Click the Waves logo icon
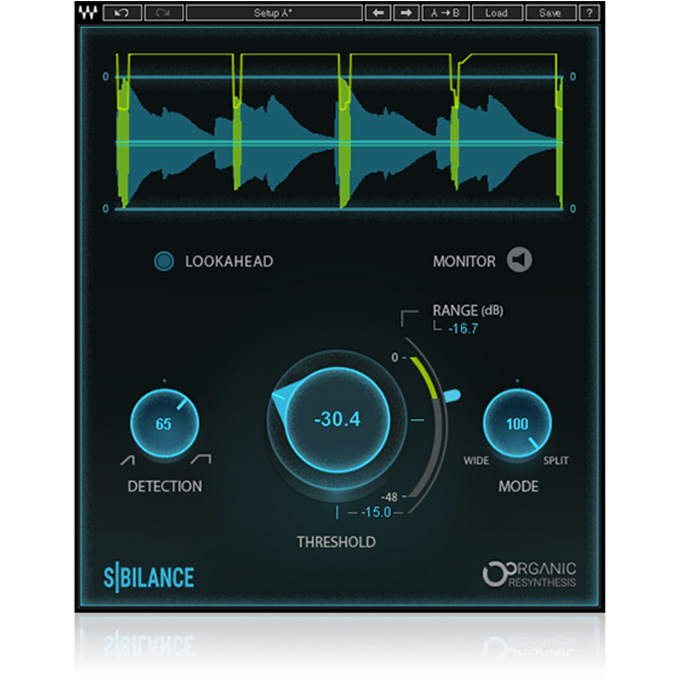The image size is (681, 683). point(88,13)
